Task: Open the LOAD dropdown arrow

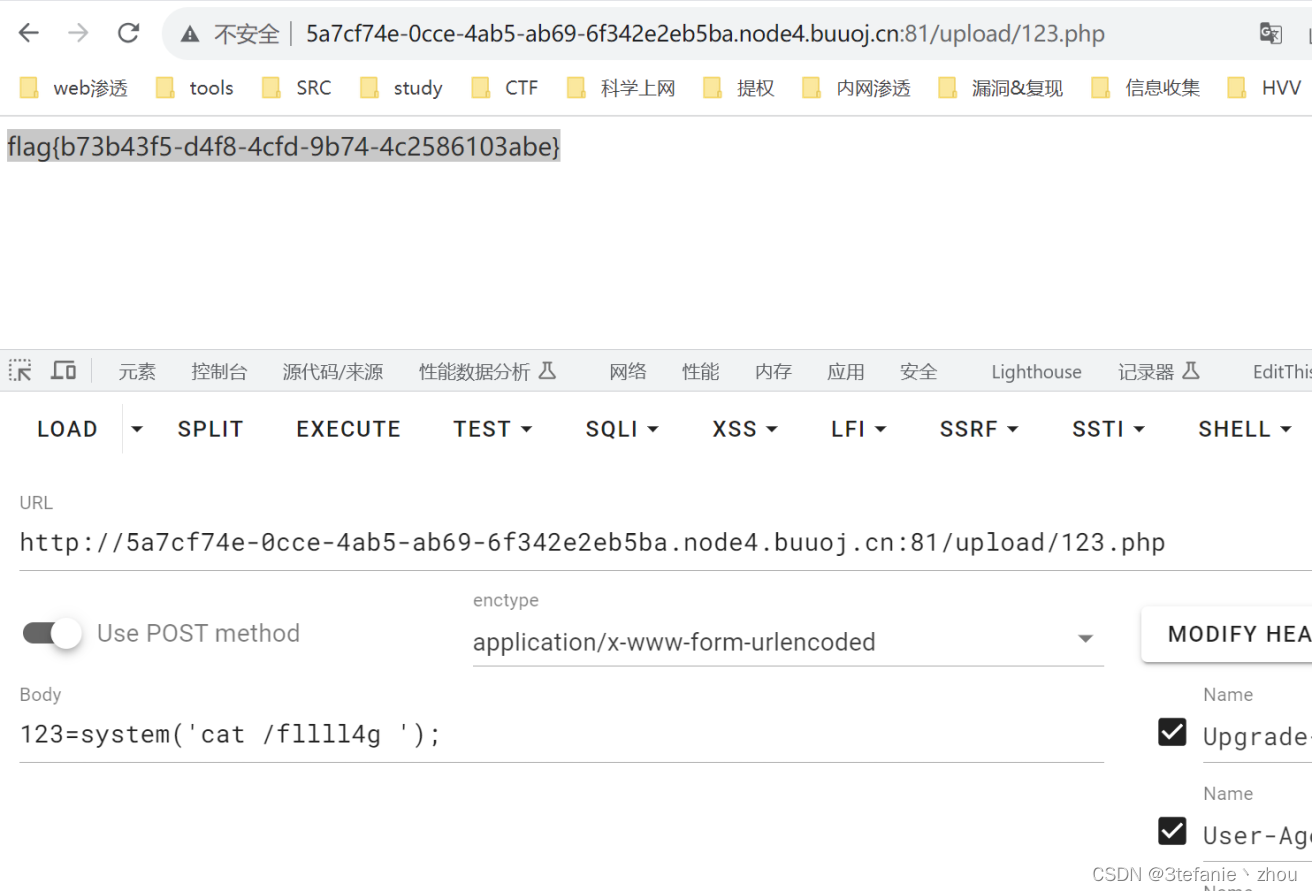Action: tap(137, 429)
